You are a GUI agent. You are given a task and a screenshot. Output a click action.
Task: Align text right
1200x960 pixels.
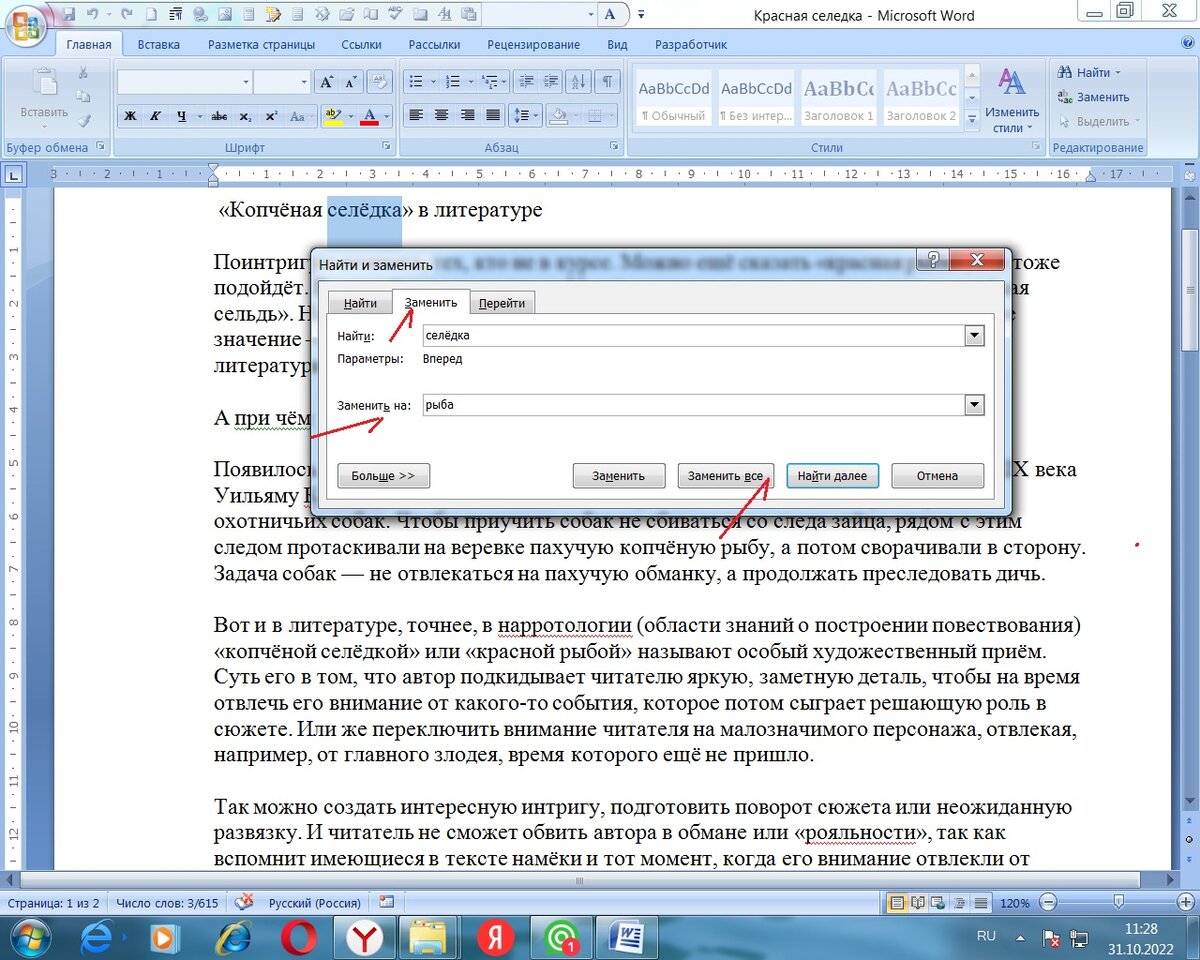[467, 116]
